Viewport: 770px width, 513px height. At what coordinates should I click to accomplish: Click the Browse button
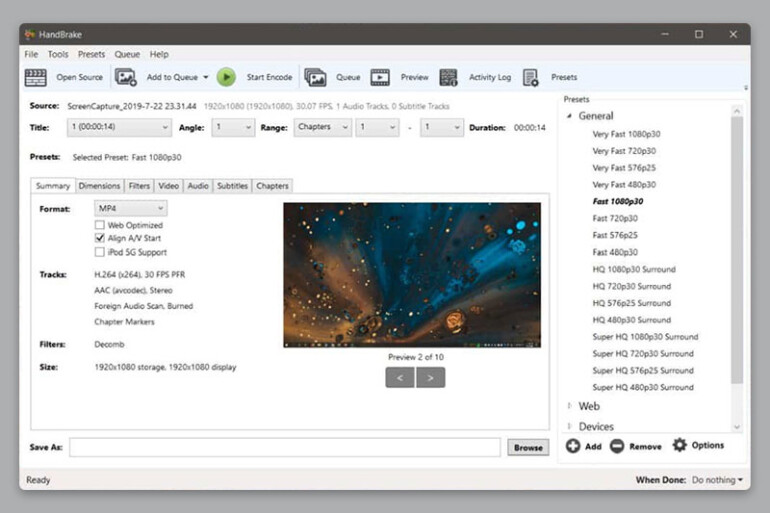(528, 447)
